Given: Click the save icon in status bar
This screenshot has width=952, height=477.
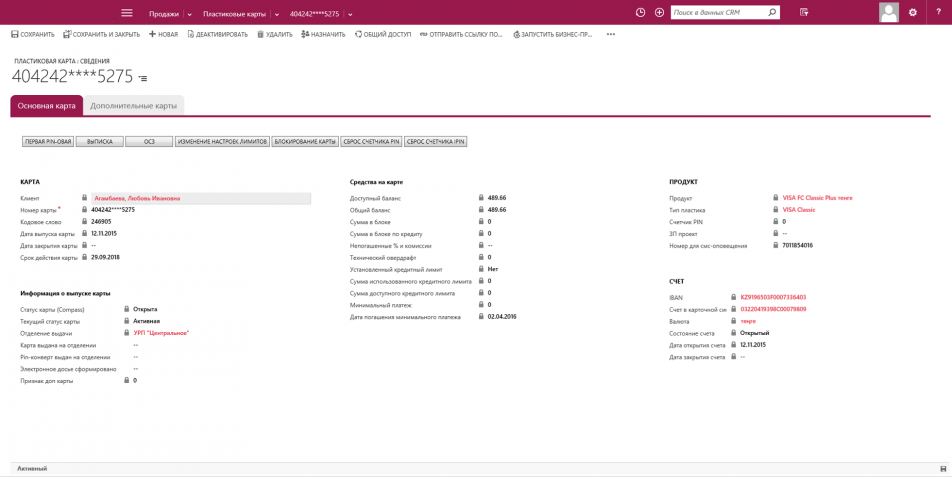Looking at the screenshot, I should pyautogui.click(x=943, y=469).
